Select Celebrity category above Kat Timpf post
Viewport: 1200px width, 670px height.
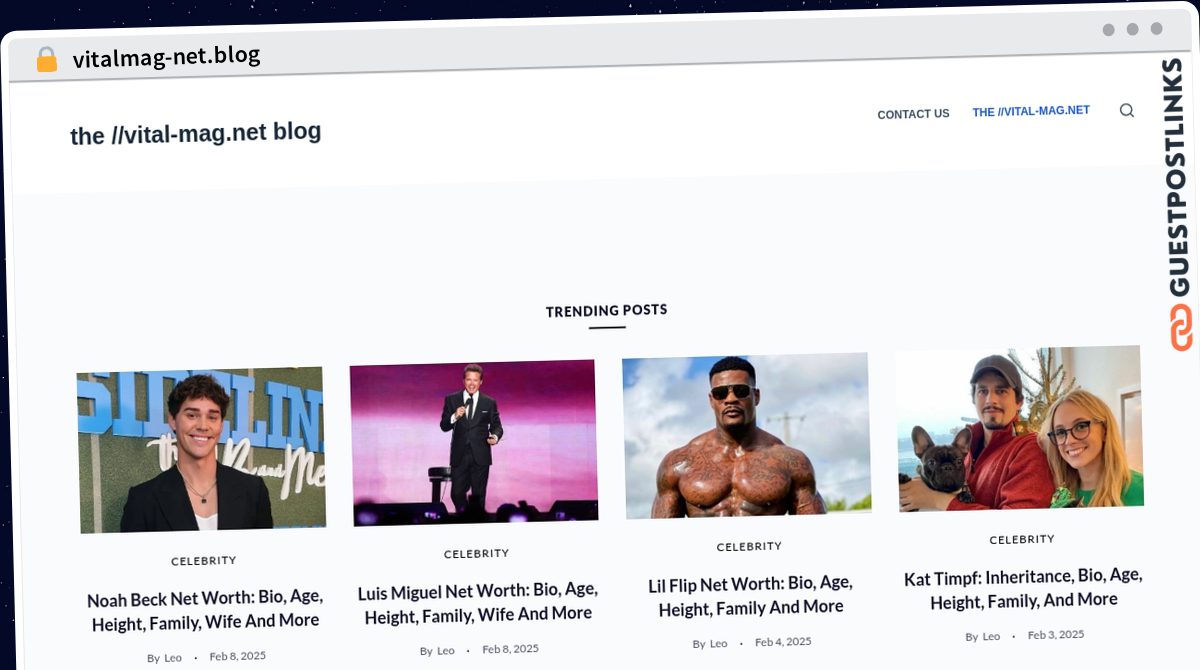click(x=1022, y=540)
